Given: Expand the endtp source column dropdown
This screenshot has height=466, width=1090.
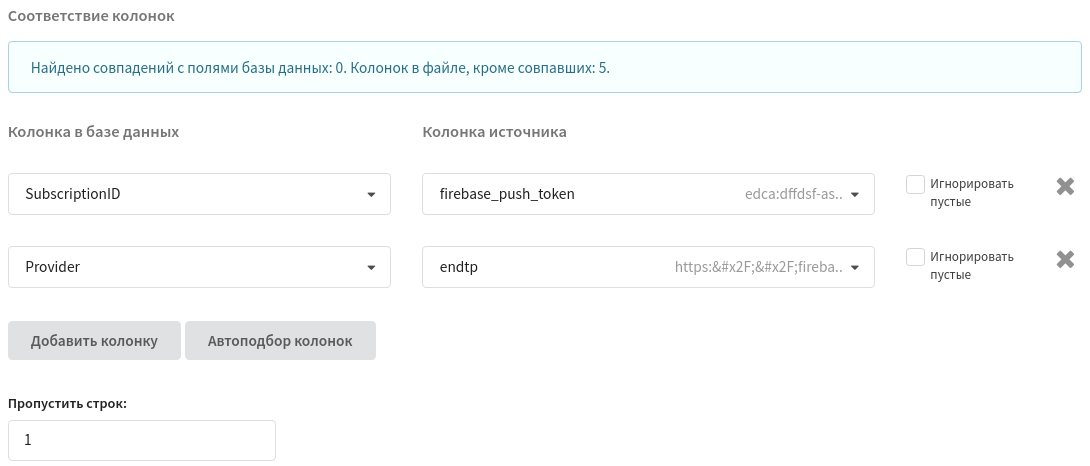Looking at the screenshot, I should tap(648, 266).
